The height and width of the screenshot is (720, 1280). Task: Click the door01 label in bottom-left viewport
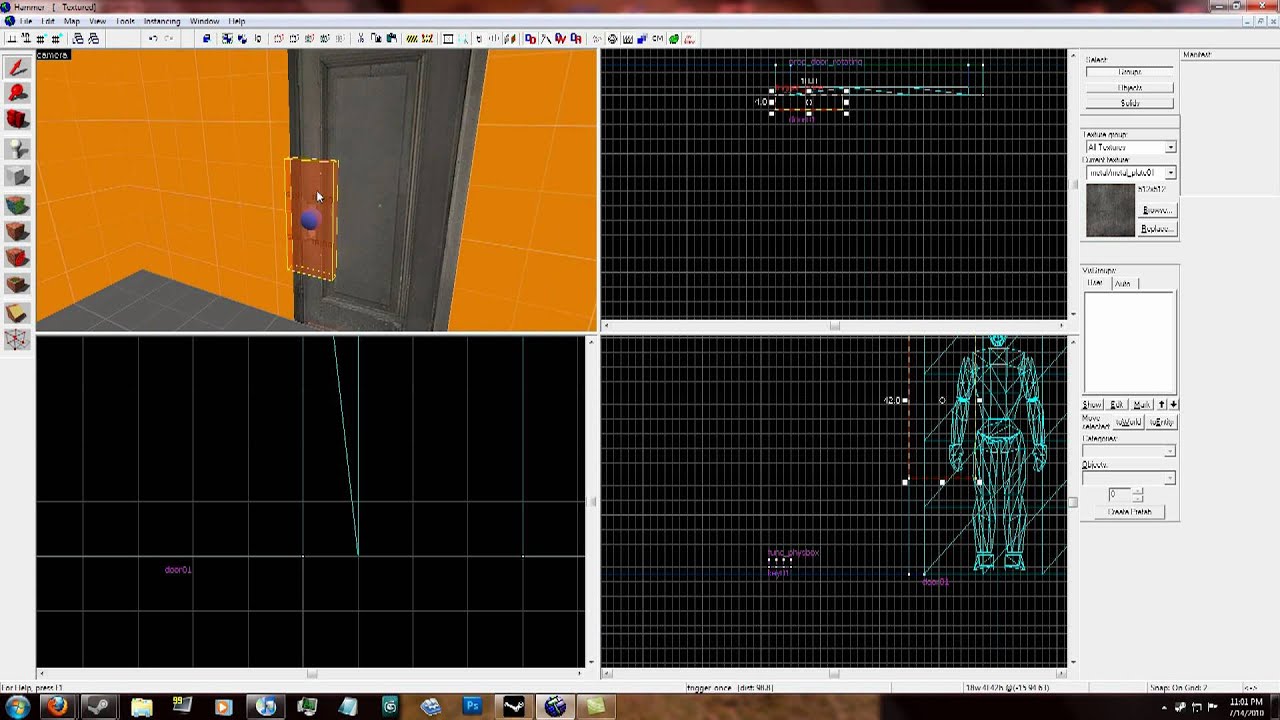click(178, 569)
